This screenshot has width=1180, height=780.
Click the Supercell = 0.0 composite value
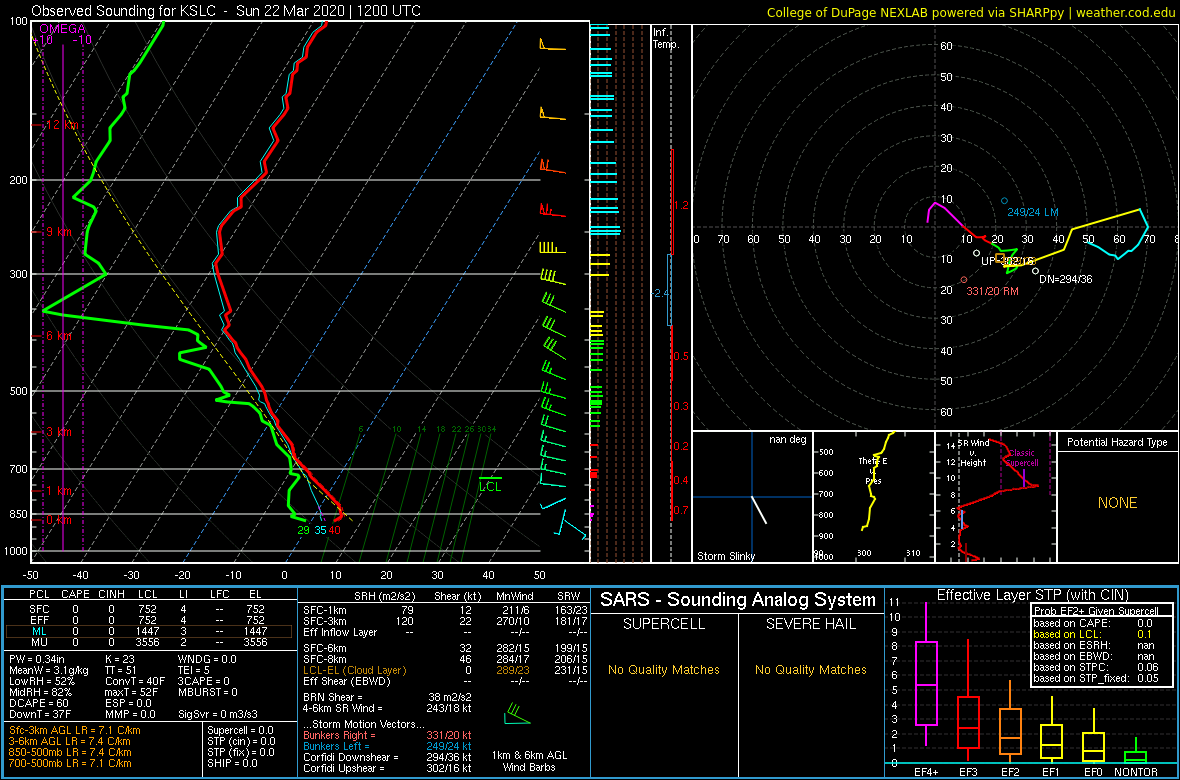[242, 731]
